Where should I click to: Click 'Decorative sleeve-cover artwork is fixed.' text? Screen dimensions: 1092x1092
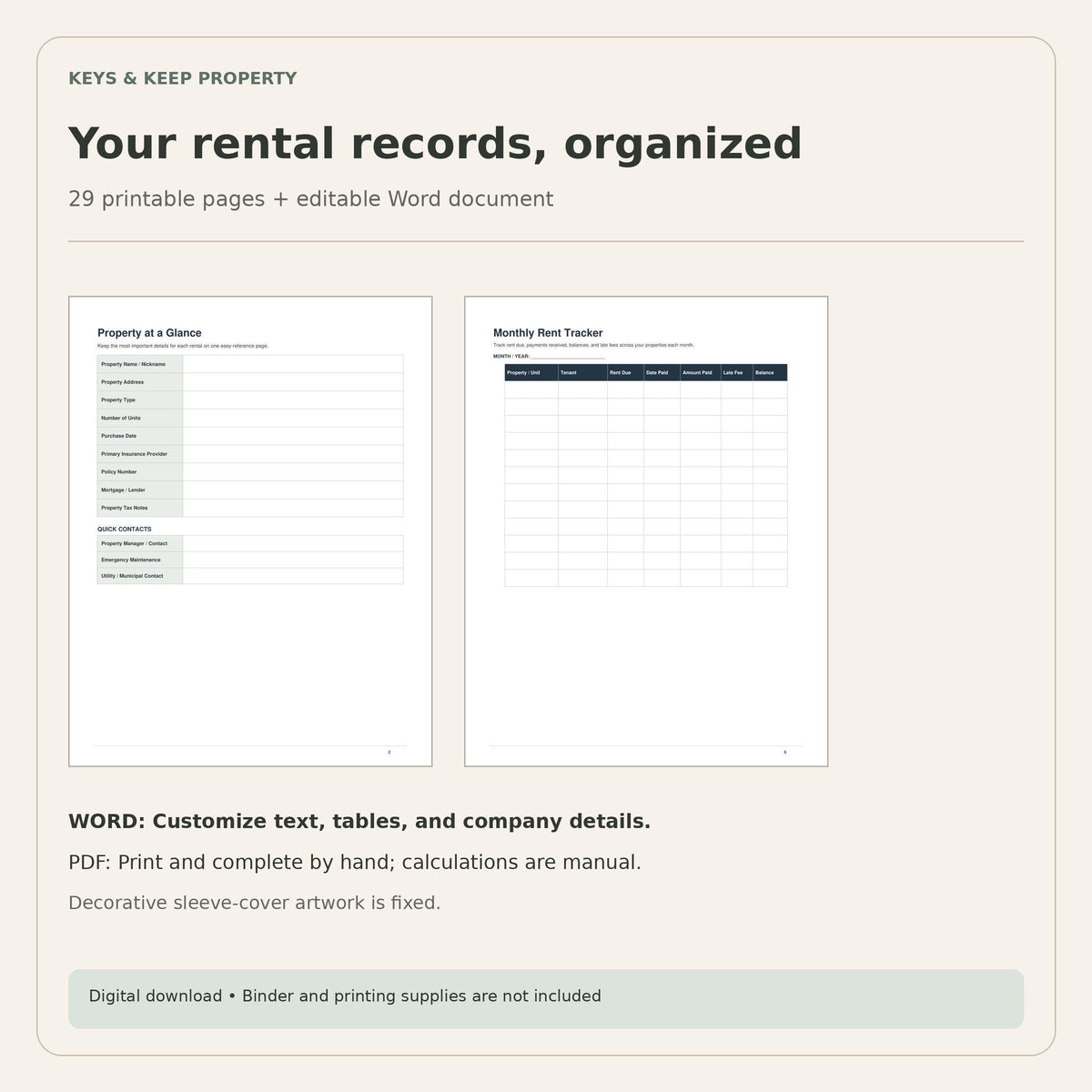[x=255, y=903]
